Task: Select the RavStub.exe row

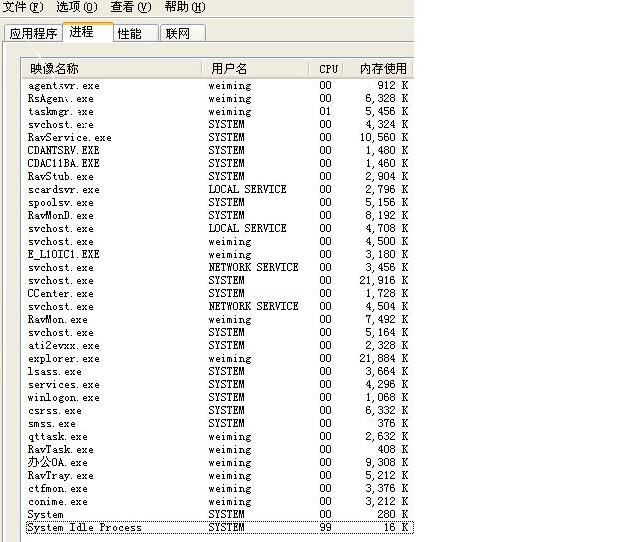Action: (x=218, y=177)
